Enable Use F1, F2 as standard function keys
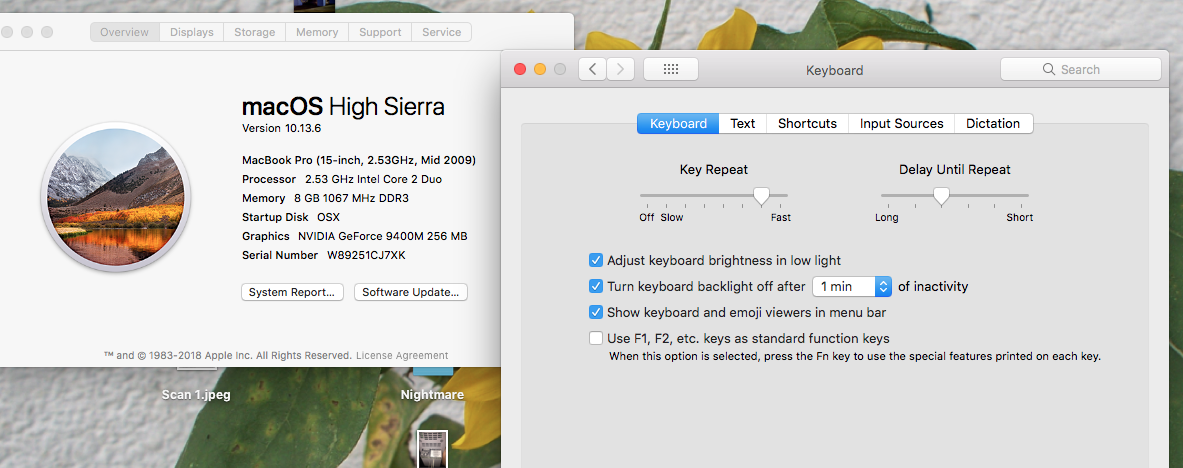This screenshot has height=468, width=1183. tap(596, 338)
